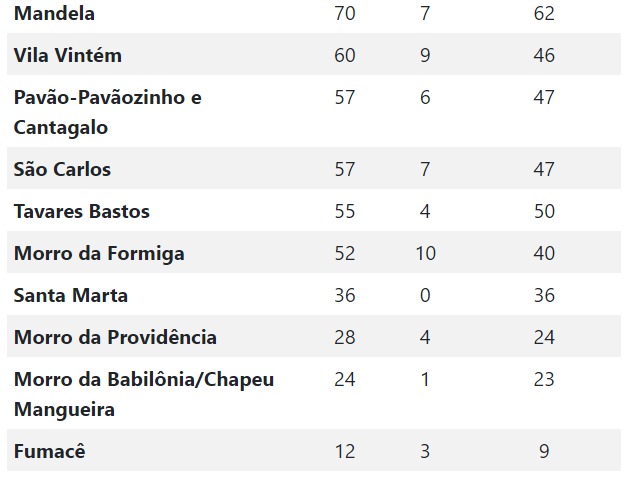Click value 0 in Santa Marta row
The height and width of the screenshot is (490, 635).
pos(425,295)
